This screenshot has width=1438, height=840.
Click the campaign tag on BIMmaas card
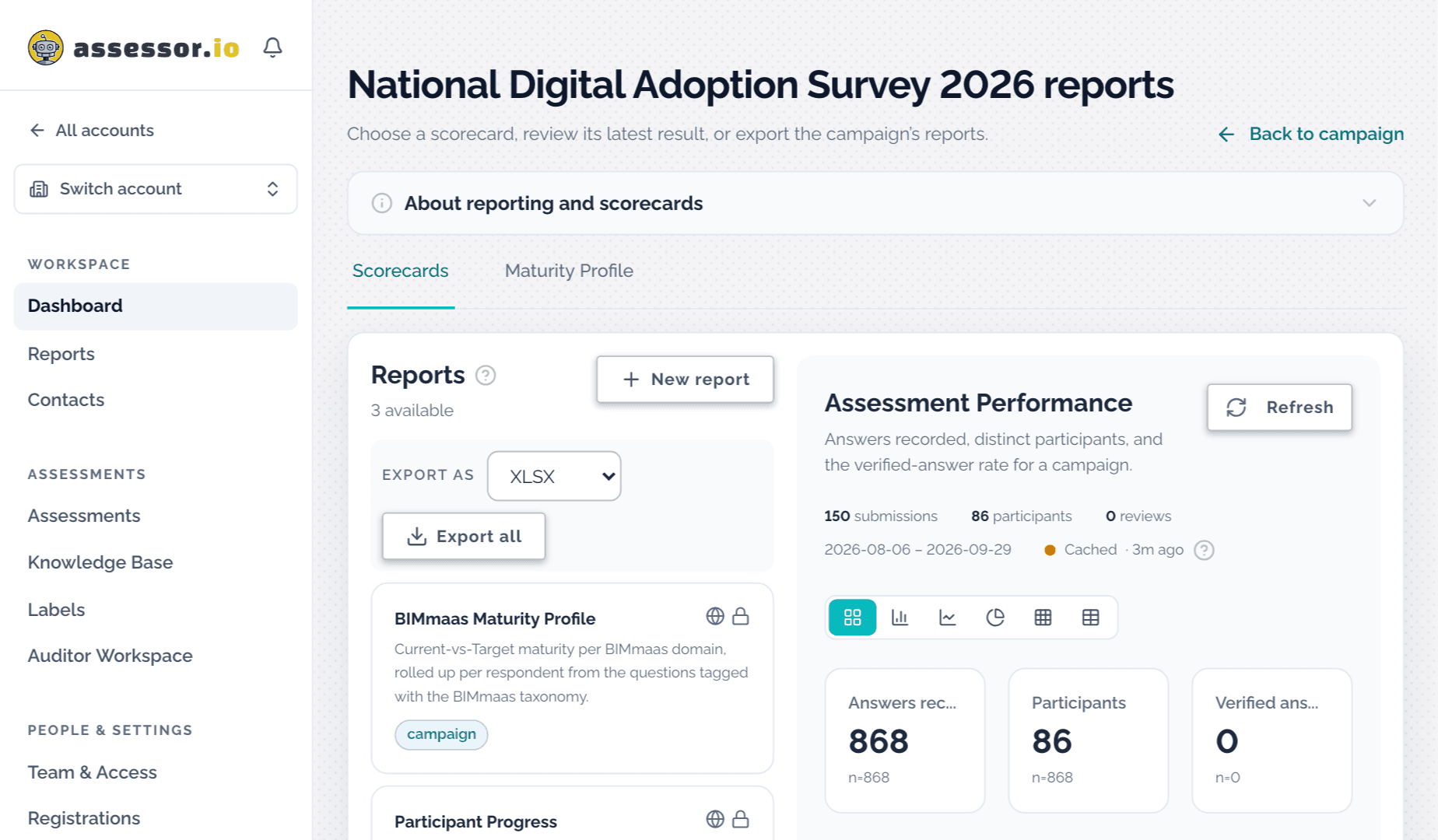[x=441, y=734]
